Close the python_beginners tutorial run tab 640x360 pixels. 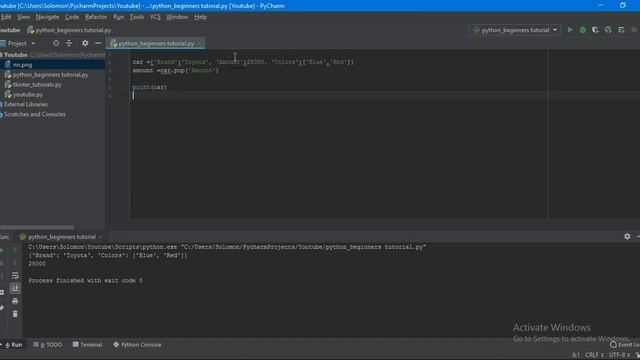pyautogui.click(x=101, y=237)
